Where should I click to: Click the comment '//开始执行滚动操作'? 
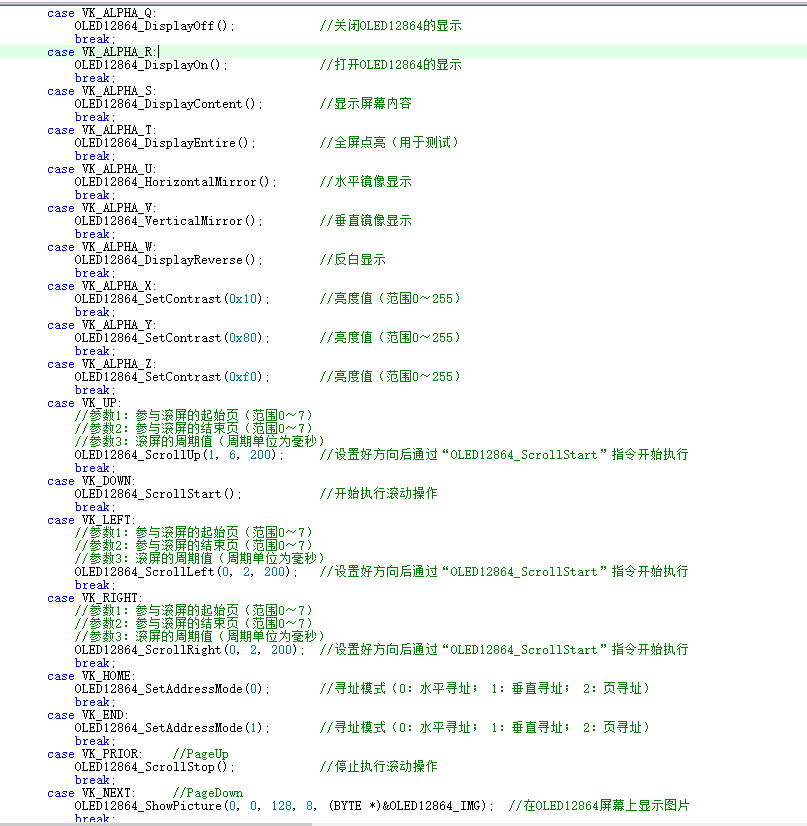[378, 494]
